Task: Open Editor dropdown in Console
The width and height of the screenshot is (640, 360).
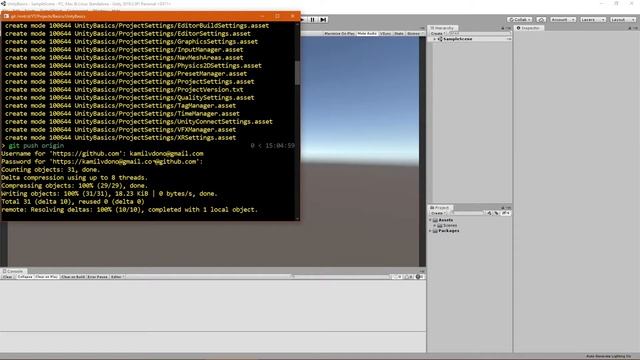Action: pyautogui.click(x=118, y=277)
